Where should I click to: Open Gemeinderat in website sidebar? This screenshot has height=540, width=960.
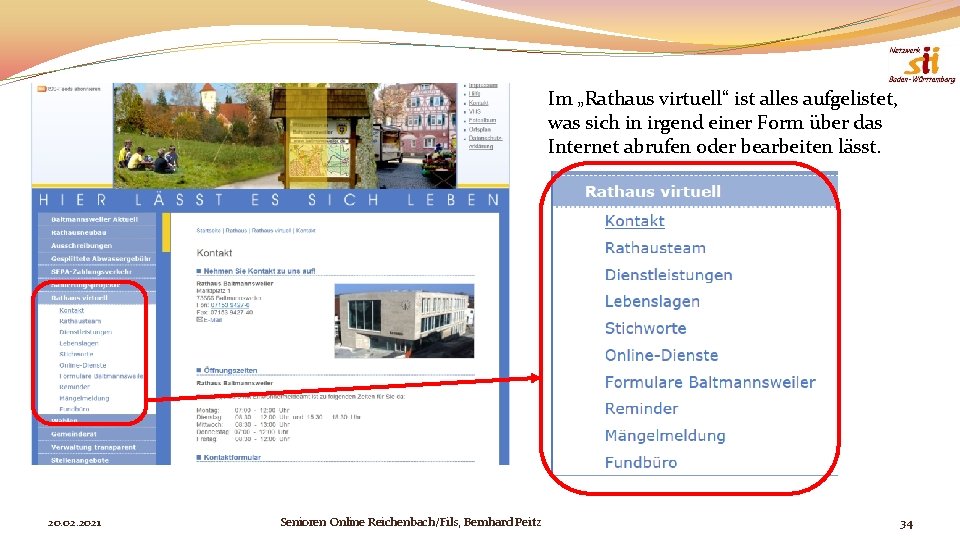[73, 434]
